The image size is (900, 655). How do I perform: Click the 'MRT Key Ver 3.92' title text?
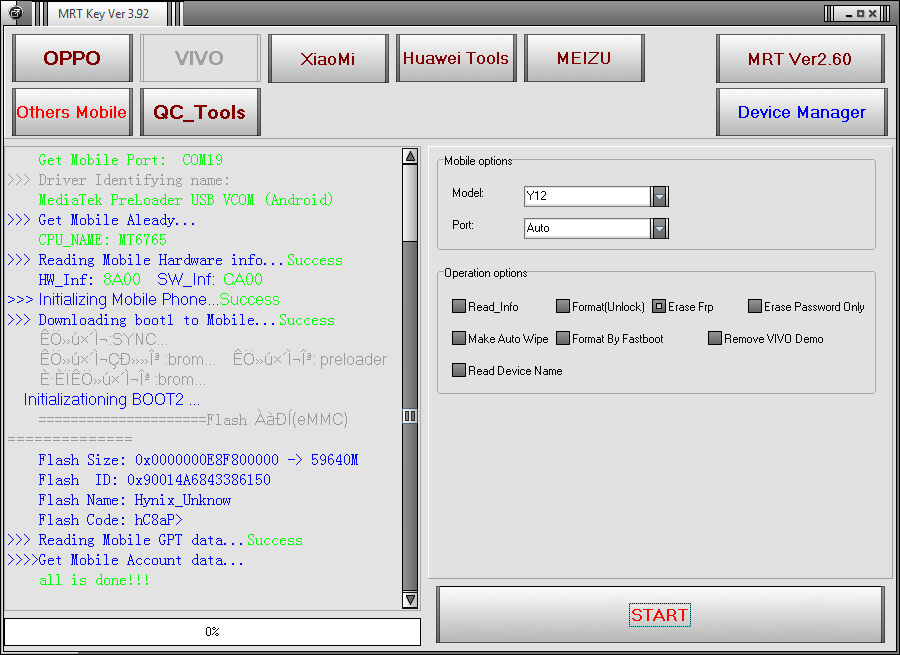pos(103,14)
